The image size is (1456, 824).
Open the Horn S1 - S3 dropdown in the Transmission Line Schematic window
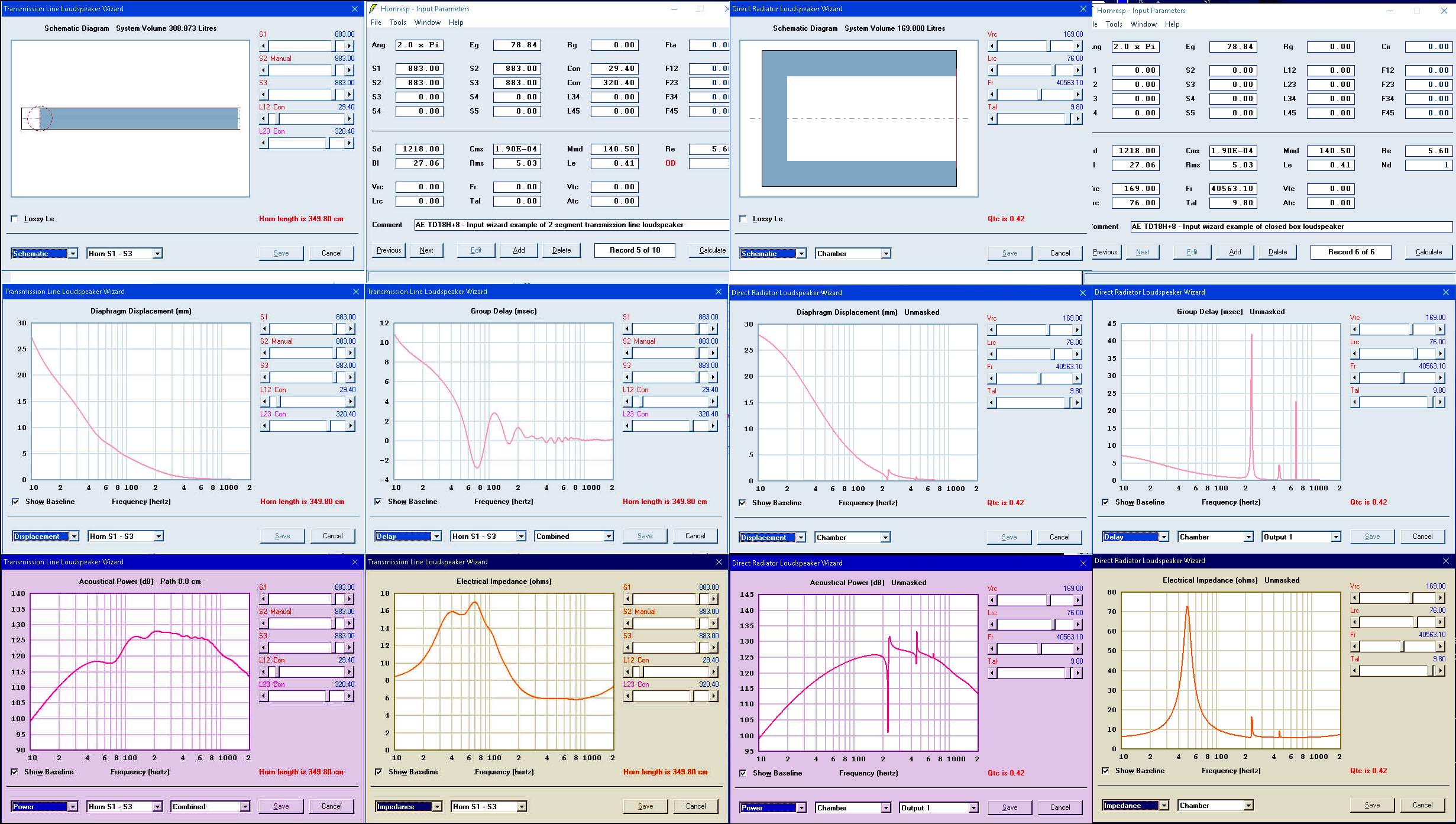tap(157, 253)
